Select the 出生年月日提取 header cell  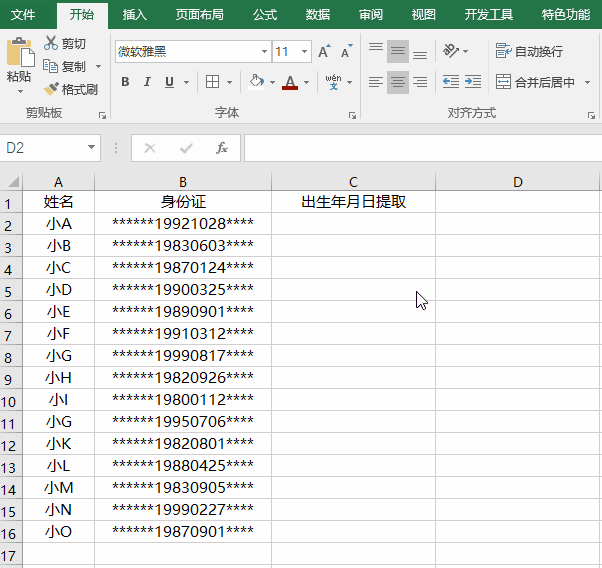[x=353, y=202]
